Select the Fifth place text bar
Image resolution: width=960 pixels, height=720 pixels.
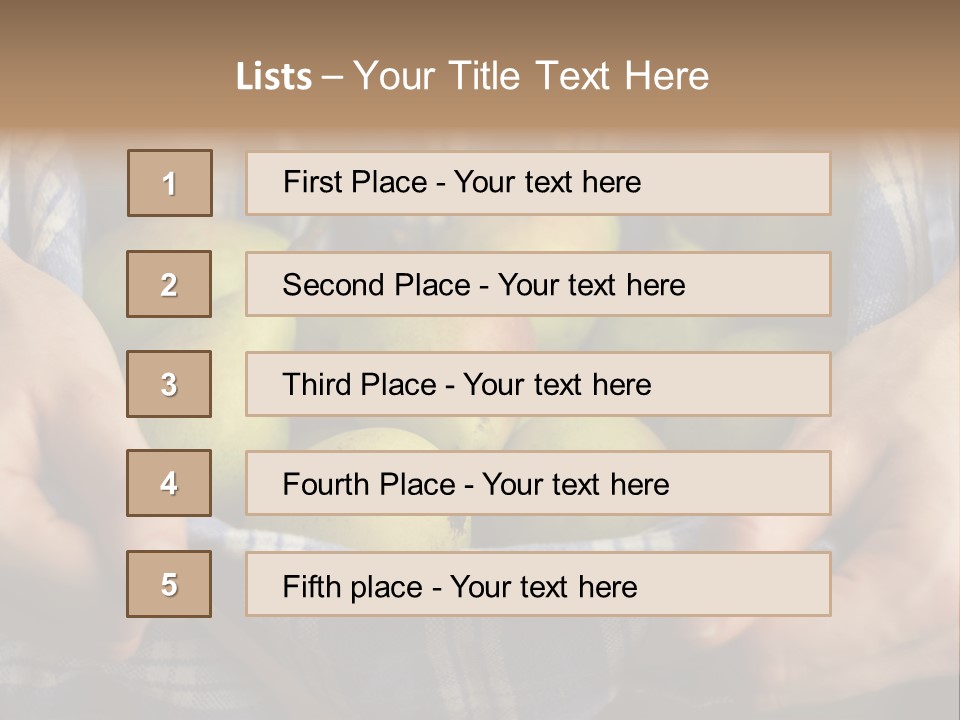click(538, 584)
